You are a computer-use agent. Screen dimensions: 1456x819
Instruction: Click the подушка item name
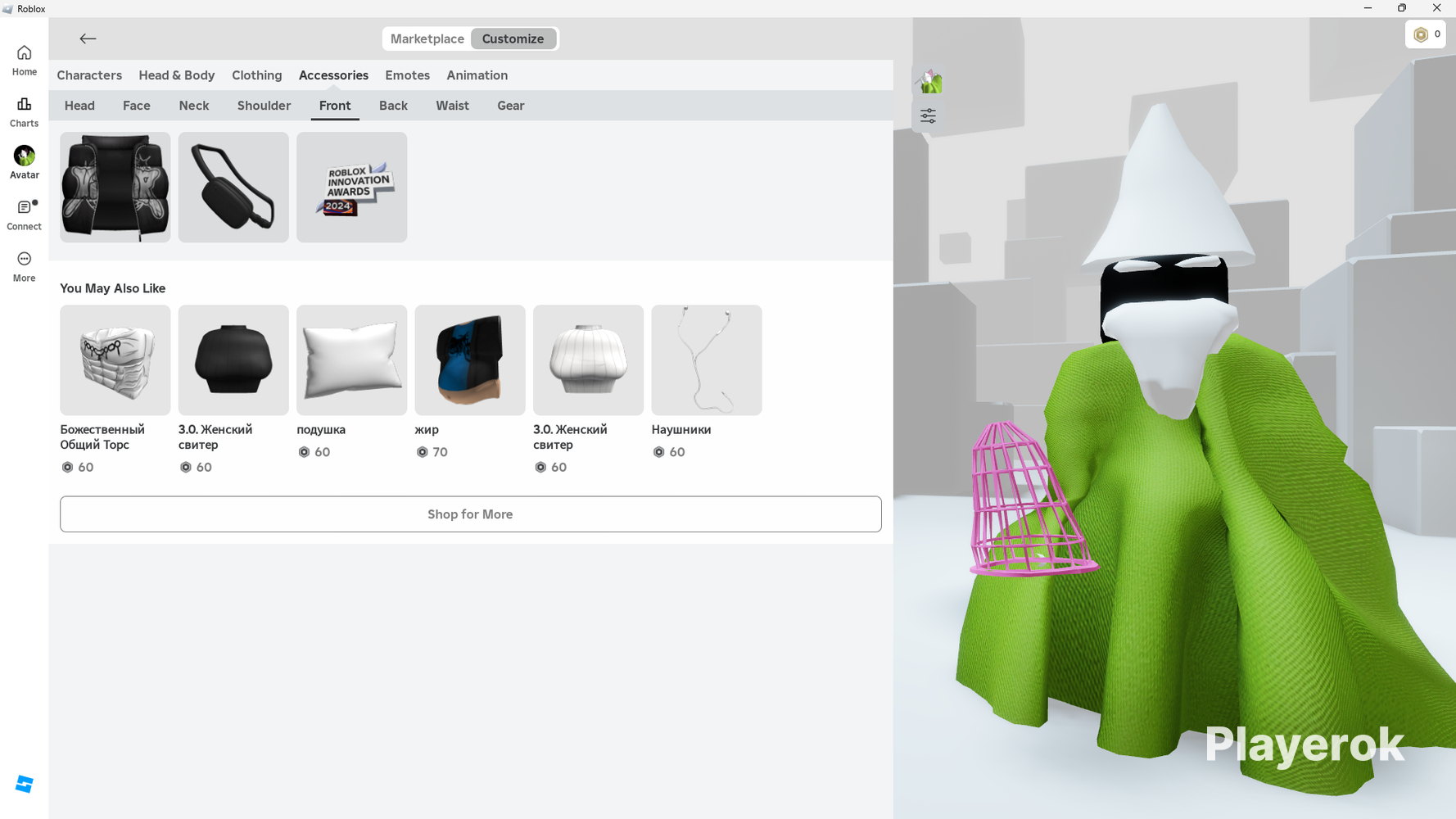tap(321, 430)
